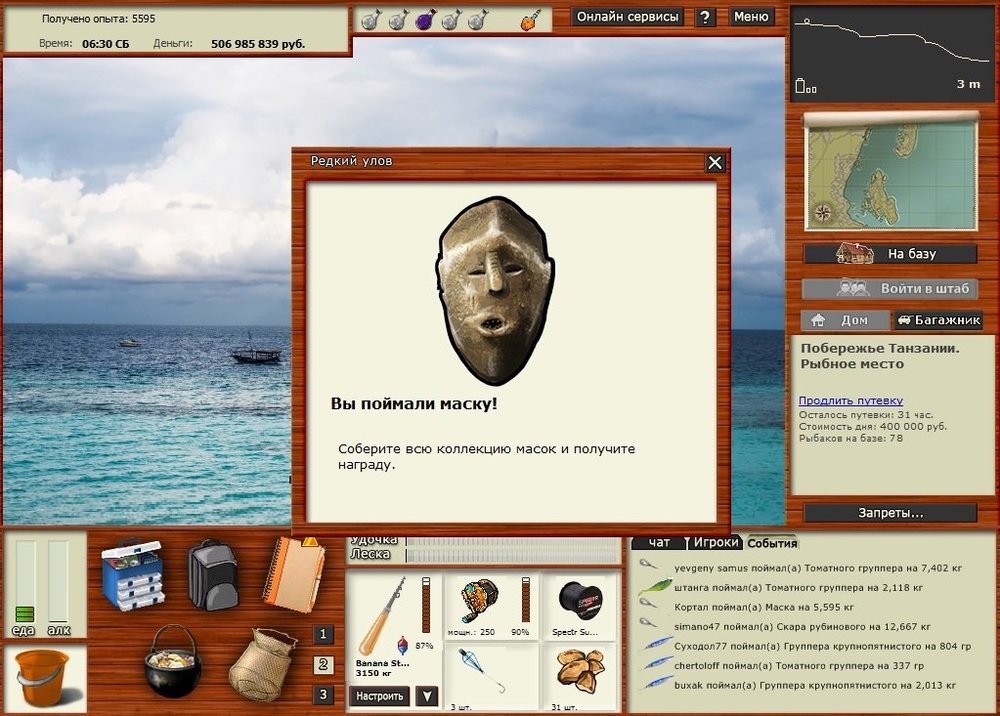Select tackle set 1

(323, 634)
